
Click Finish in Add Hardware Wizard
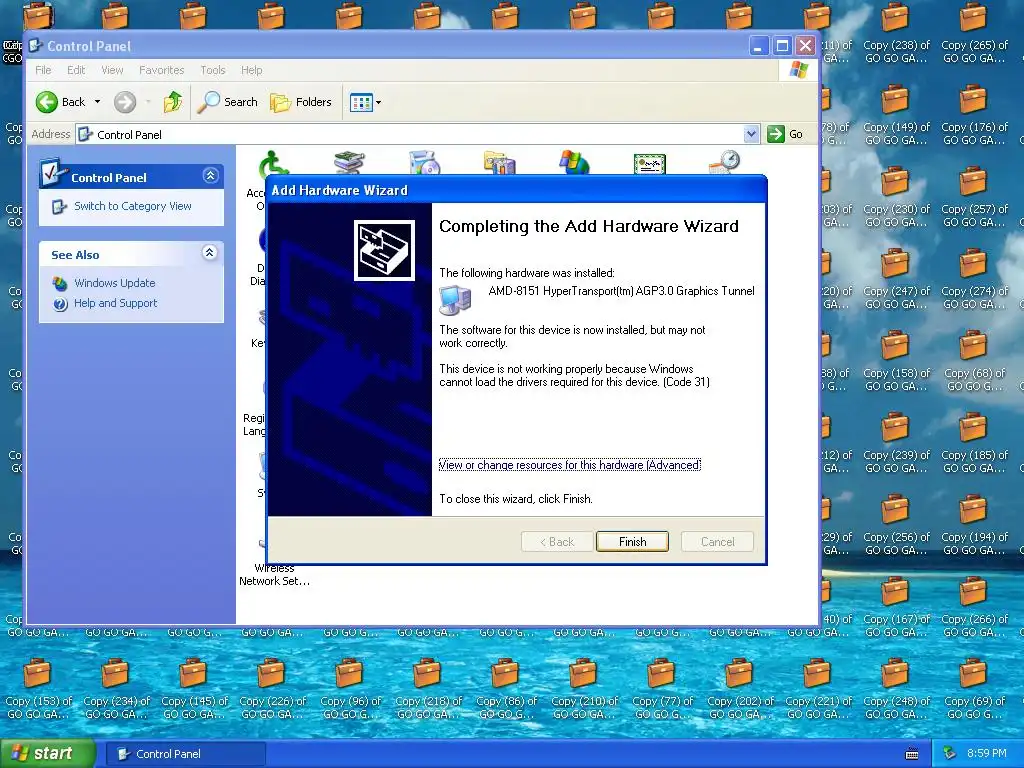pos(632,541)
